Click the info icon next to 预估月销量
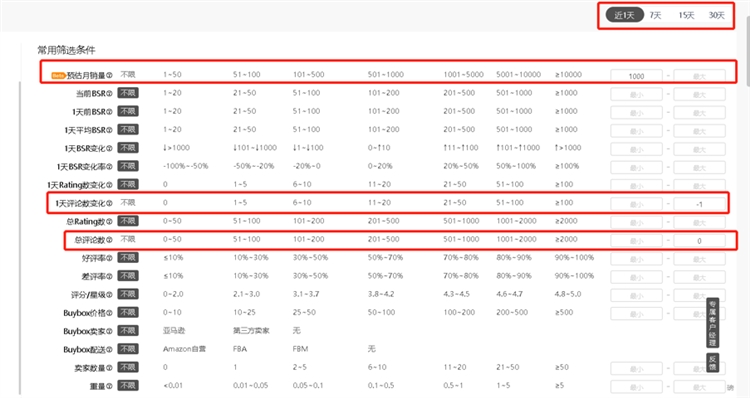Image resolution: width=750 pixels, height=398 pixels. click(x=109, y=76)
